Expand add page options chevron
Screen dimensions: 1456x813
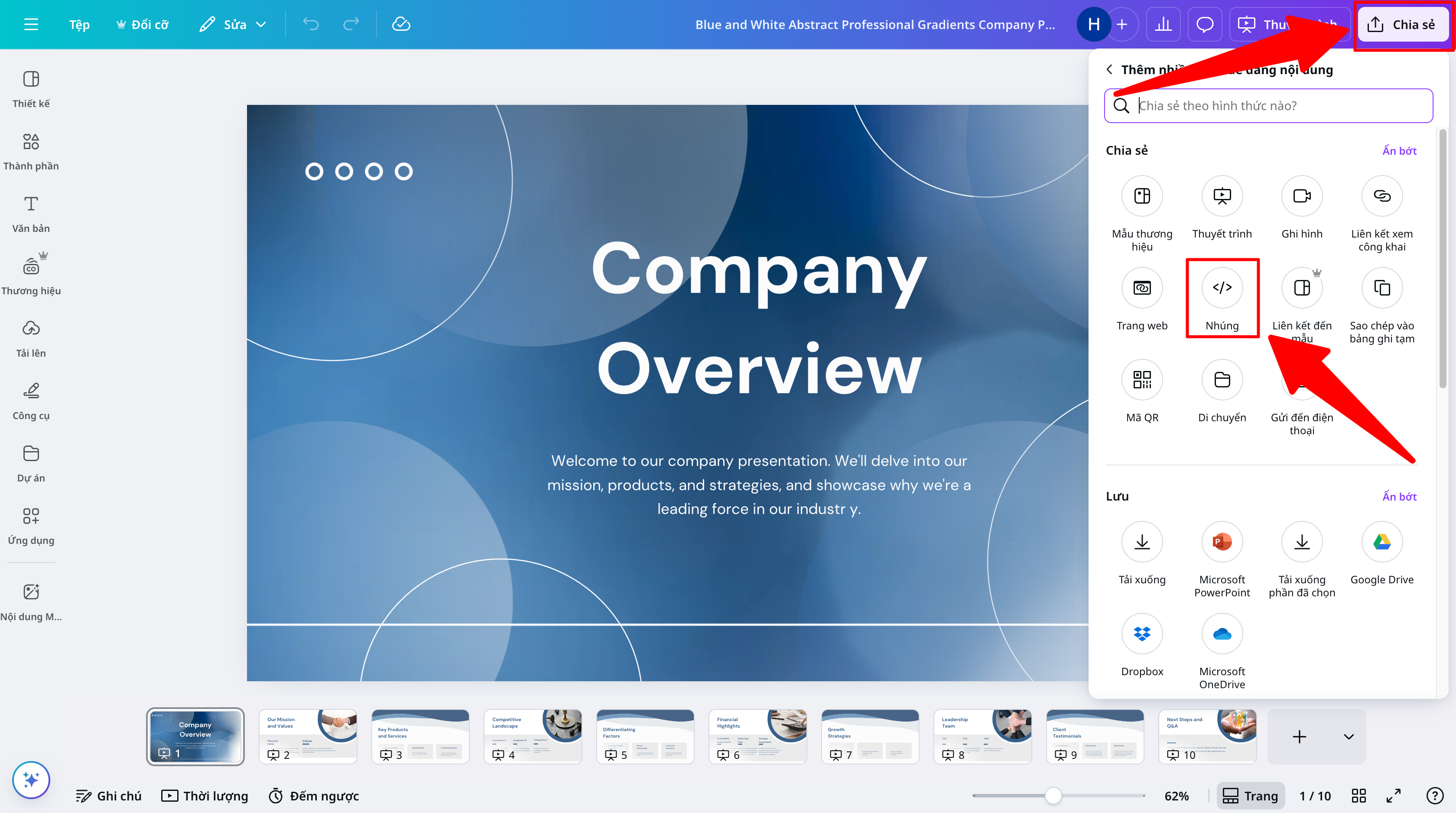(1349, 736)
